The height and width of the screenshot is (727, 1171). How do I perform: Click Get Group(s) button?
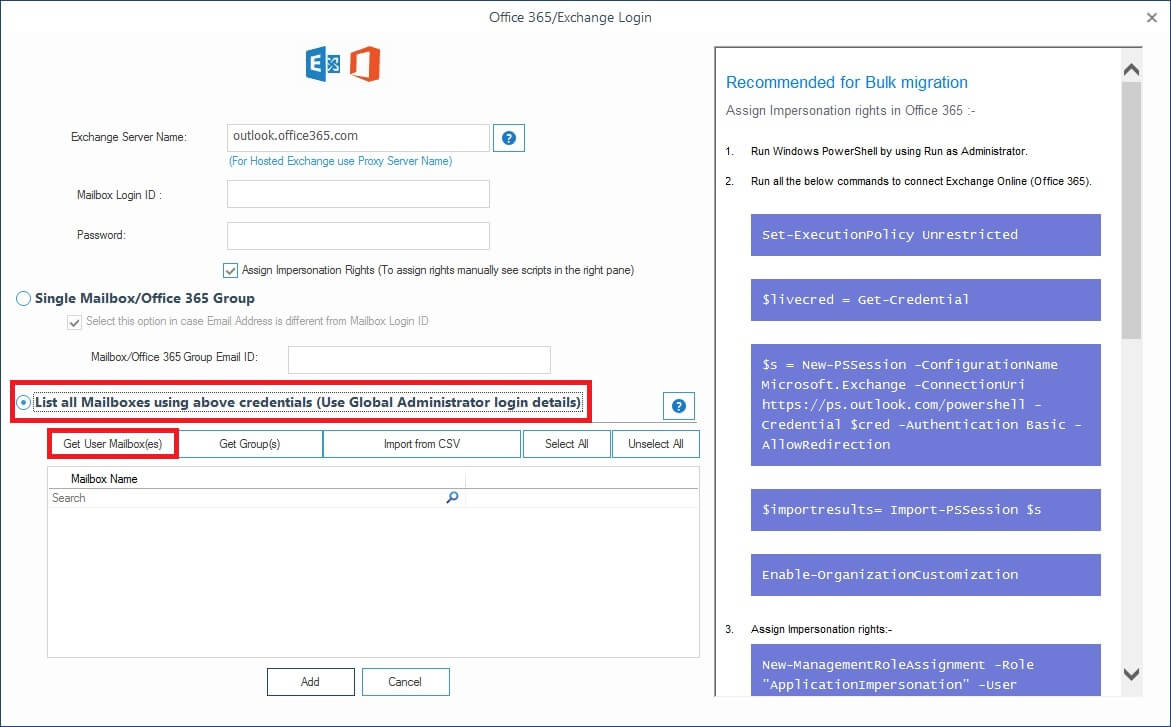pos(249,444)
